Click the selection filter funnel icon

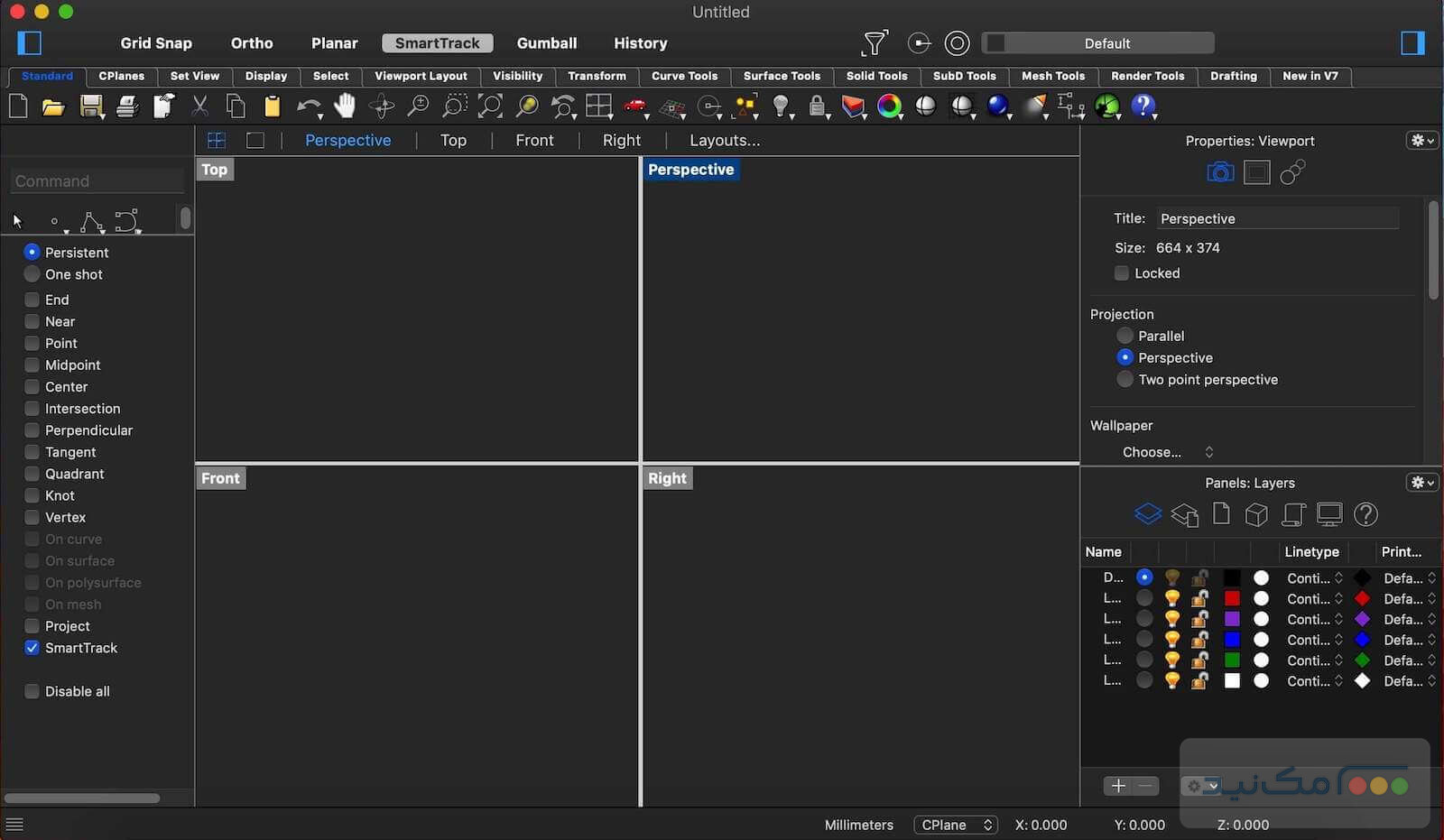pyautogui.click(x=875, y=43)
